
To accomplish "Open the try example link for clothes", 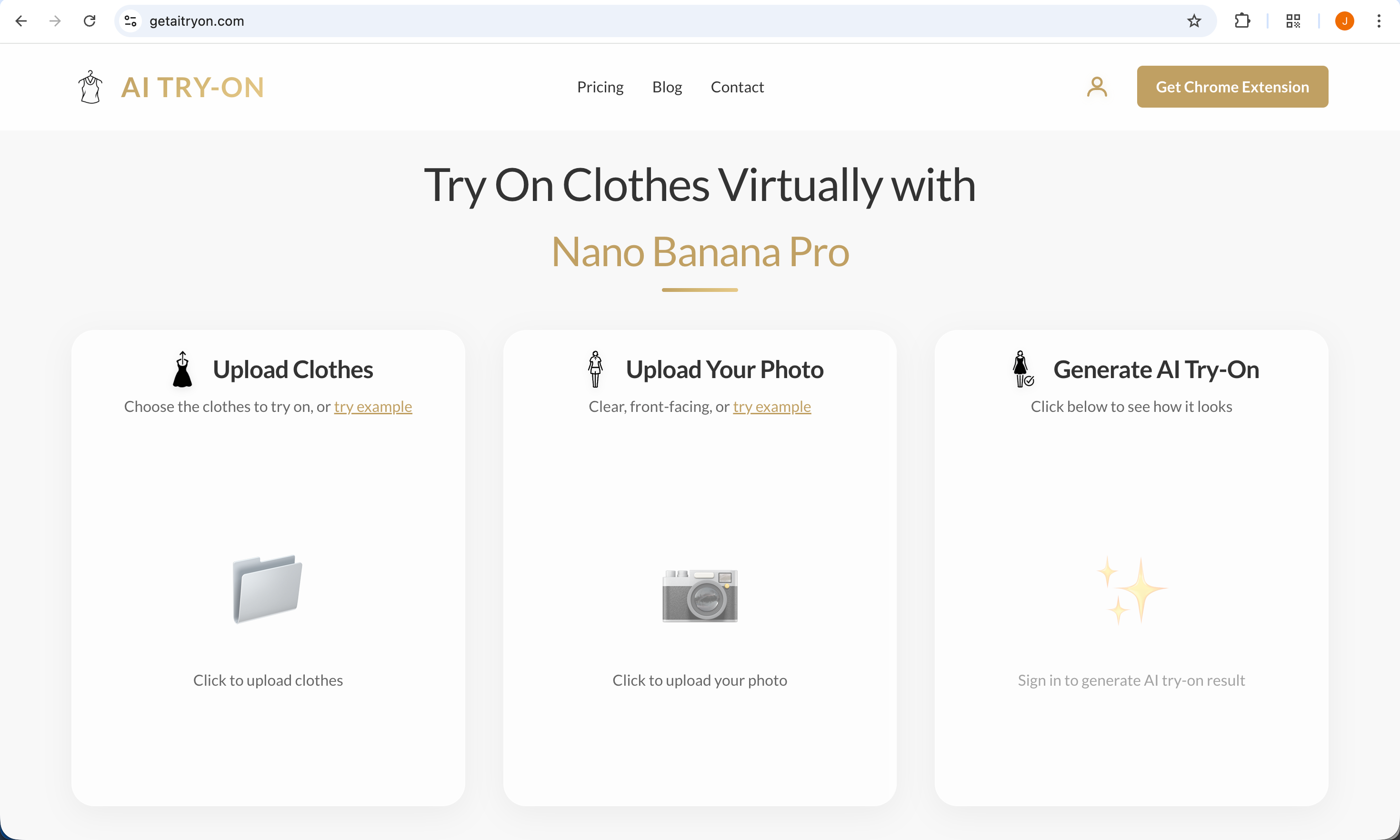I will [372, 406].
